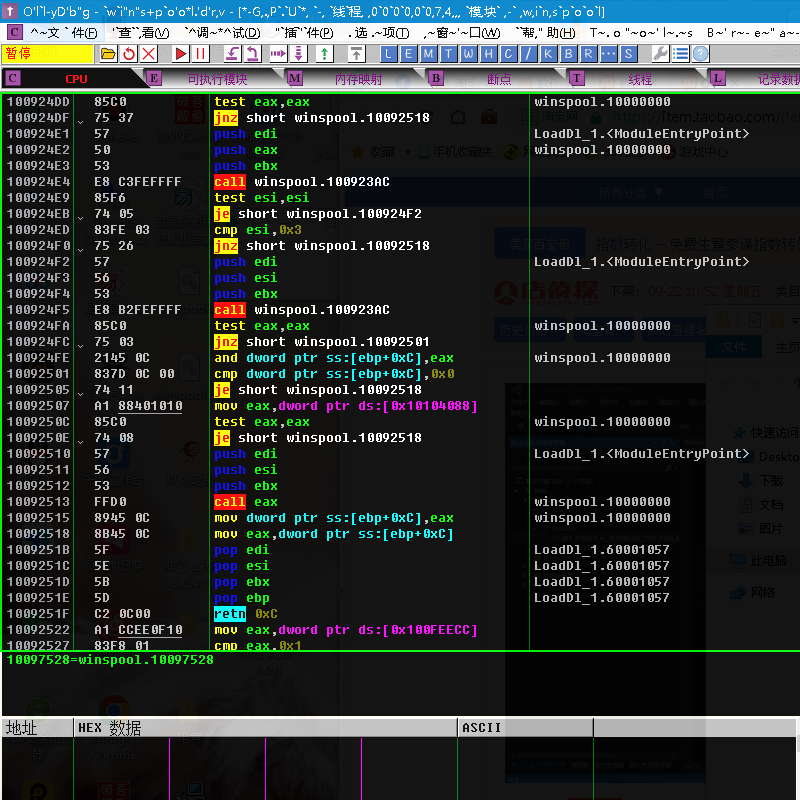Open the 插件(P) plugins menu
800x800 pixels.
coord(306,32)
